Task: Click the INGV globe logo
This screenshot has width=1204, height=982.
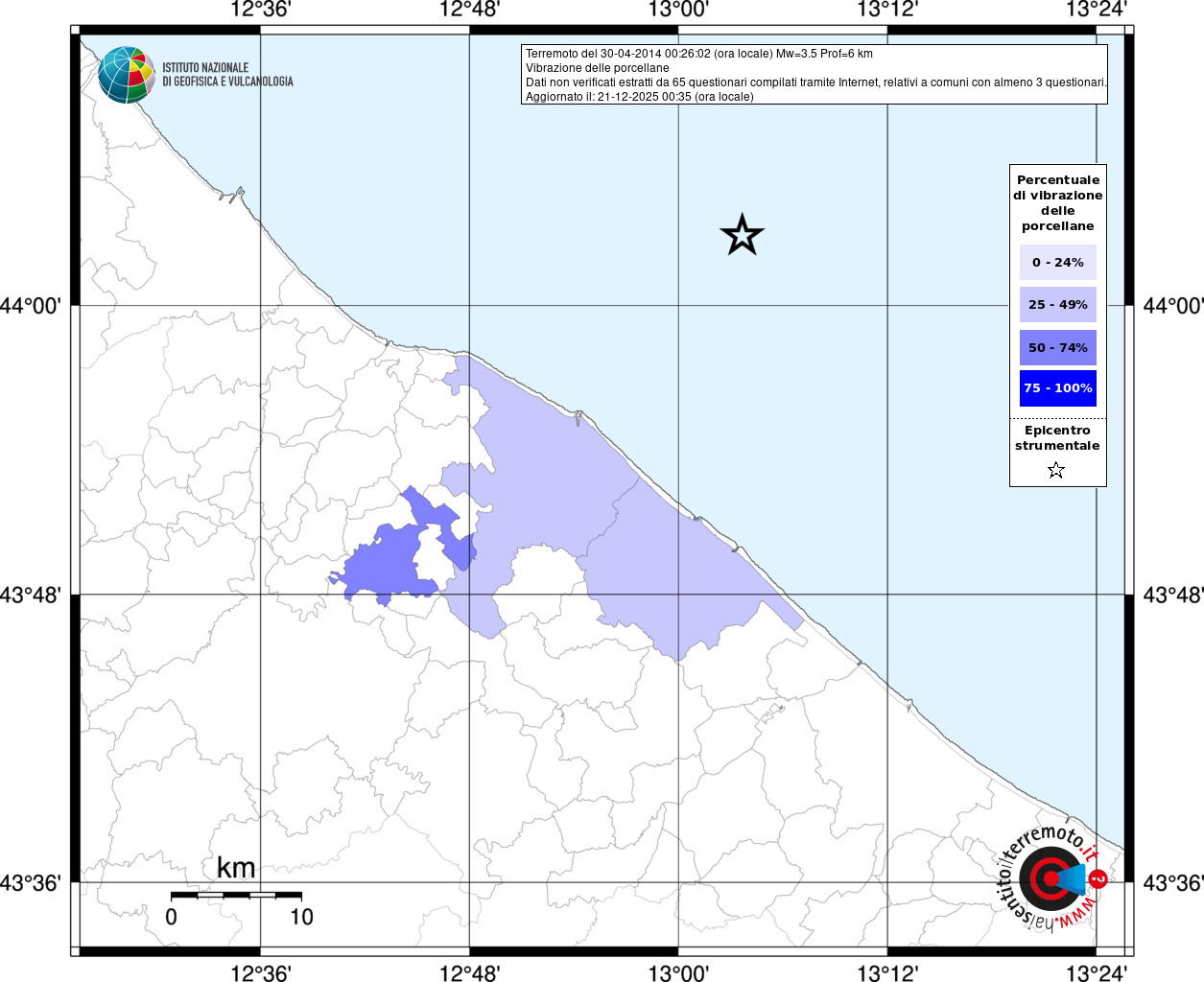Action: 126,75
